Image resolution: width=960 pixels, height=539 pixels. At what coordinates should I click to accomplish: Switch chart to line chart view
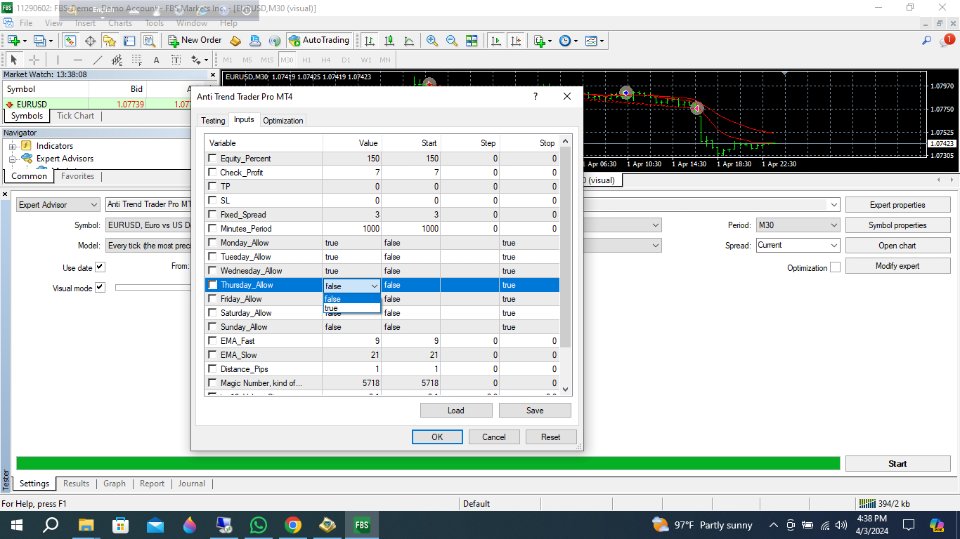pyautogui.click(x=409, y=40)
